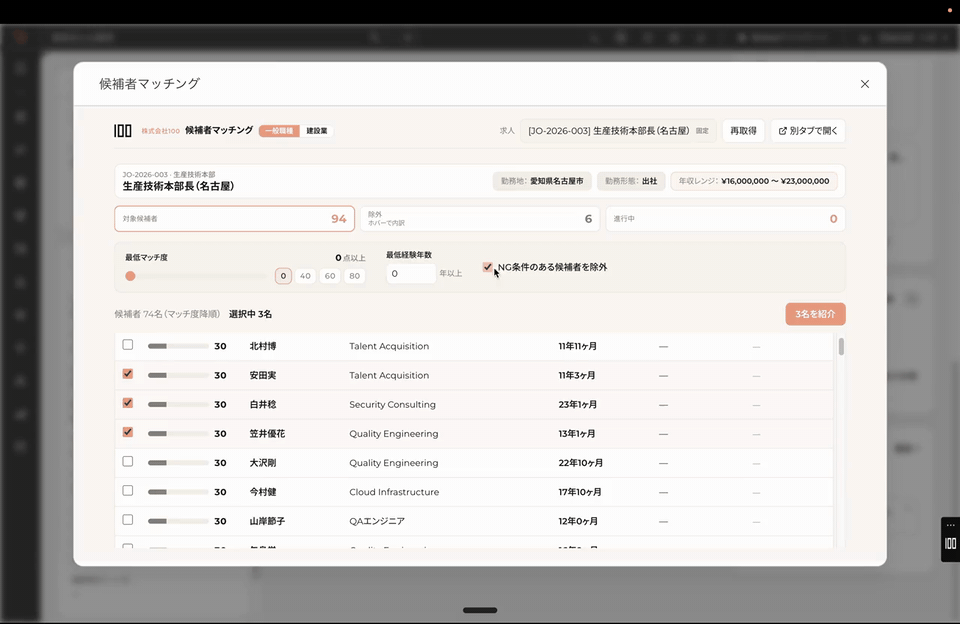Click candidate name 北村博
Image resolution: width=960 pixels, height=624 pixels.
263,346
